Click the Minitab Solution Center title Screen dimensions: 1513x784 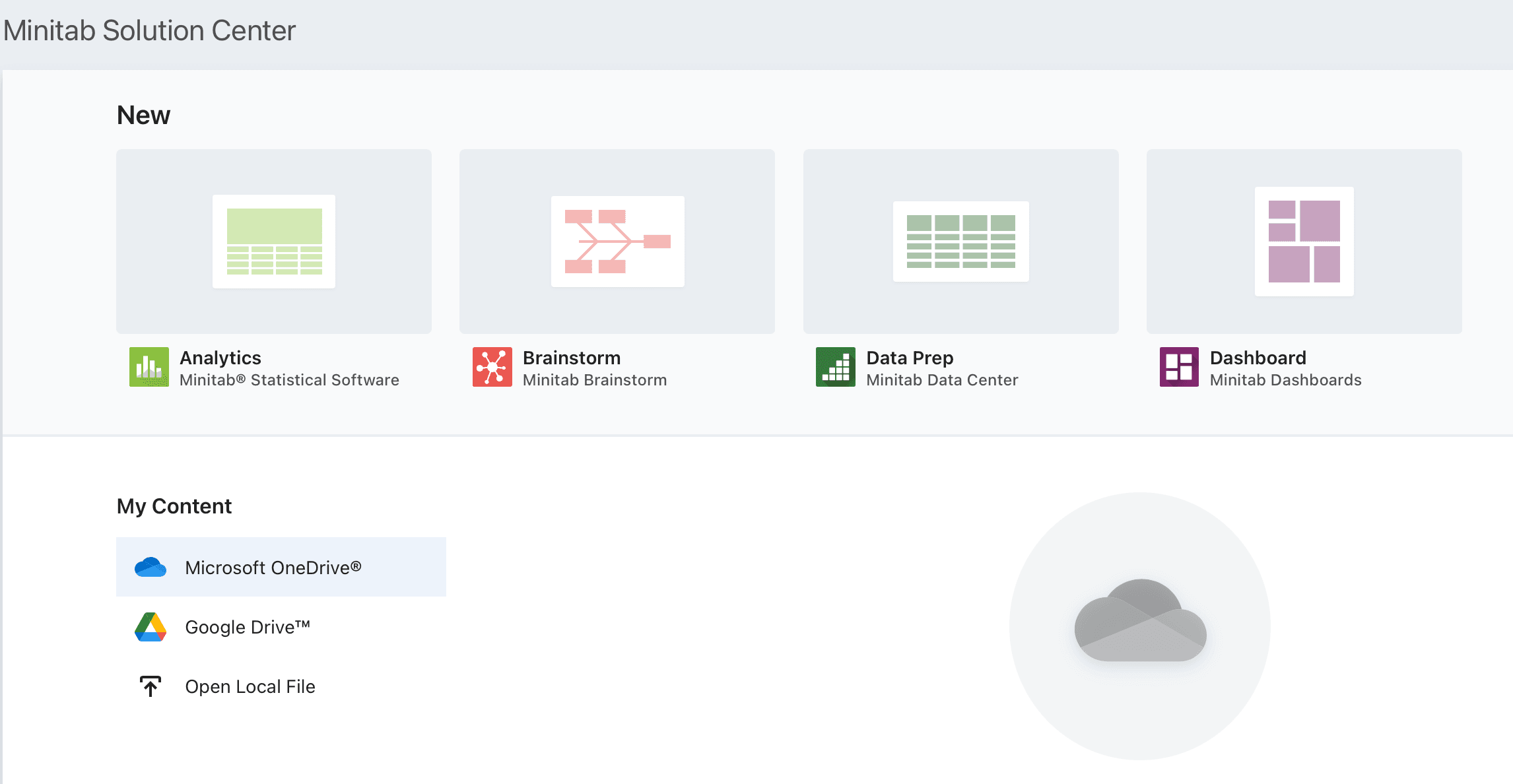click(x=150, y=30)
